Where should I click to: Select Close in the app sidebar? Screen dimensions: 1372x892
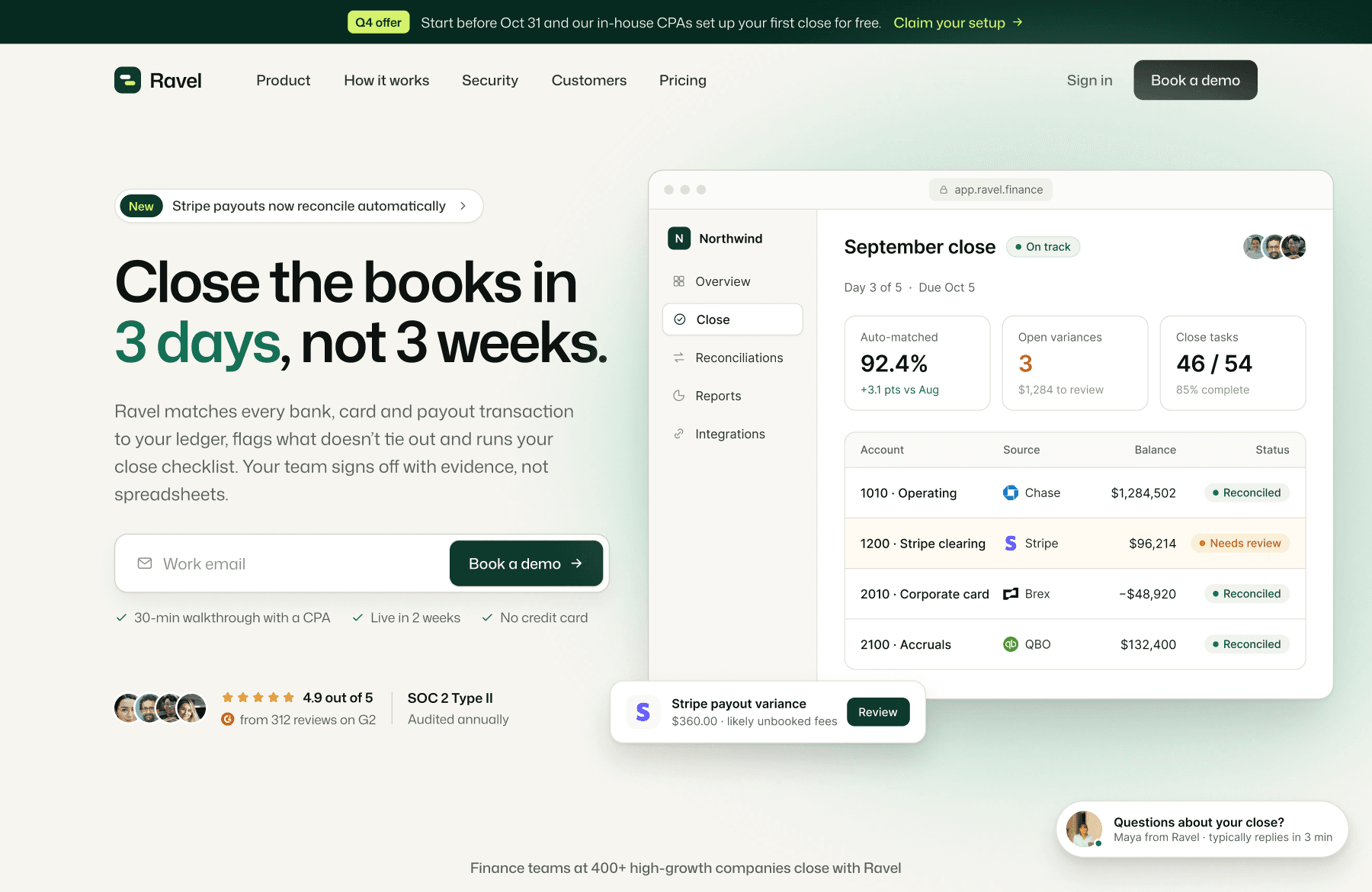tap(732, 319)
